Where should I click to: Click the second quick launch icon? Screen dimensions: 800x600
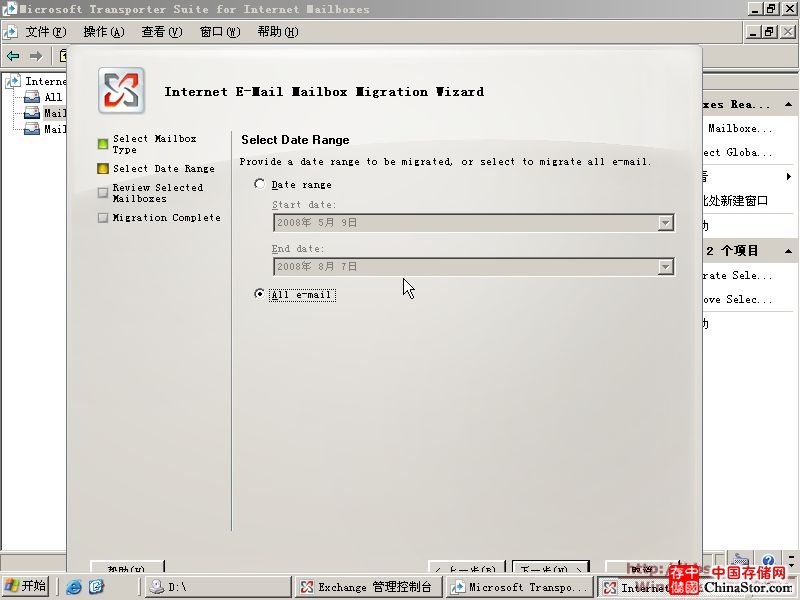click(x=96, y=587)
